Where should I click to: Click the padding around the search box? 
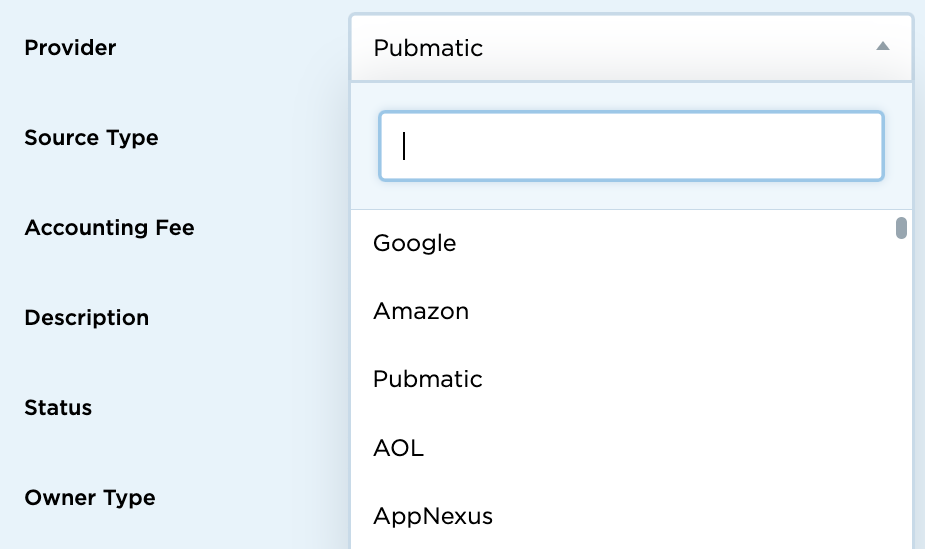pyautogui.click(x=632, y=196)
